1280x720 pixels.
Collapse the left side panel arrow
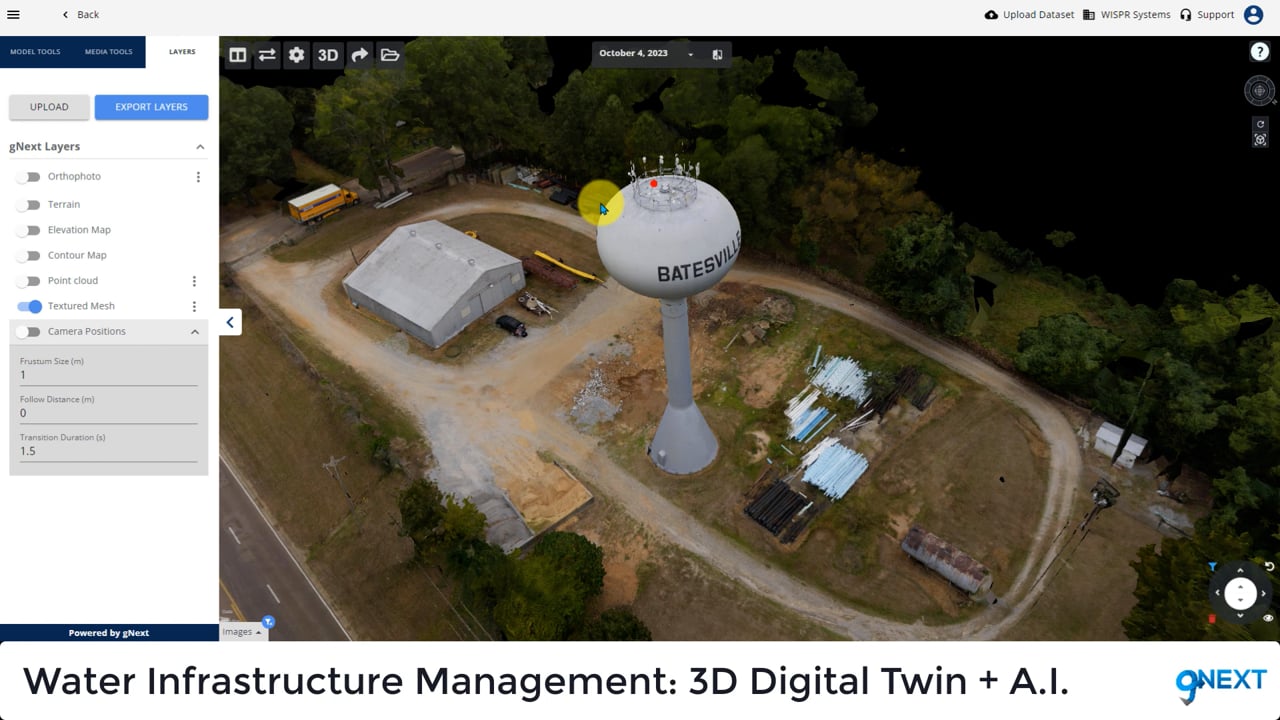(230, 322)
